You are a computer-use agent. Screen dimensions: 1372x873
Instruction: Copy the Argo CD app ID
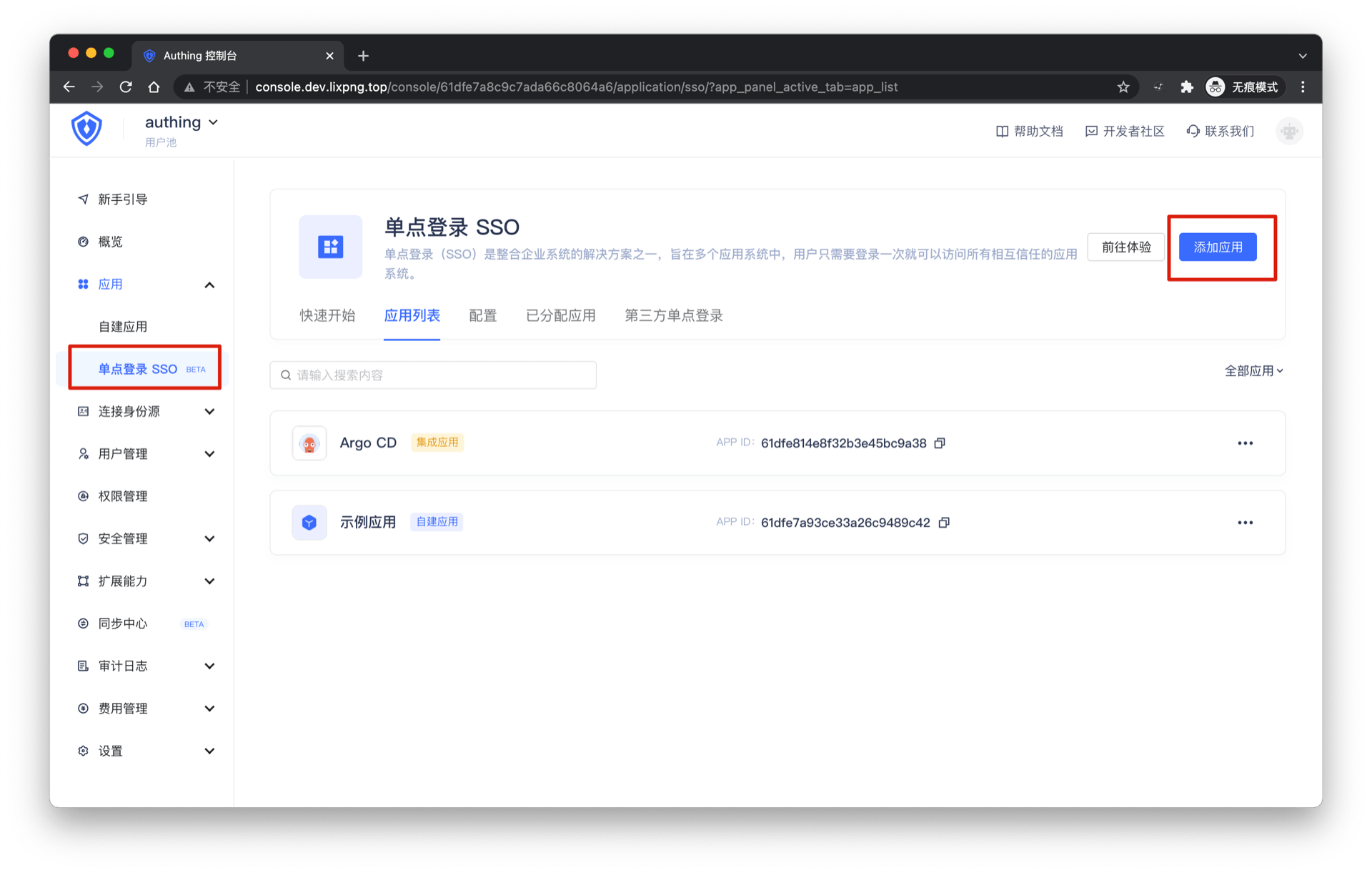[940, 443]
